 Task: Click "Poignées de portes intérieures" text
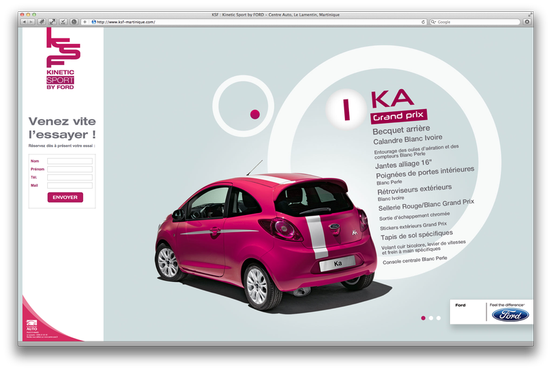tap(425, 172)
